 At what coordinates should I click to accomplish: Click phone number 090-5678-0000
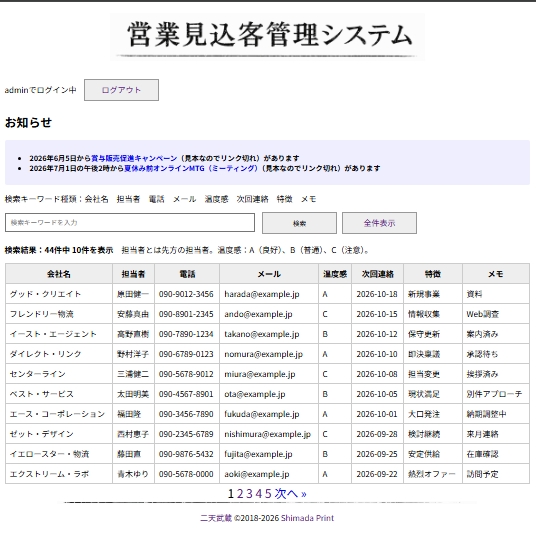(187, 474)
